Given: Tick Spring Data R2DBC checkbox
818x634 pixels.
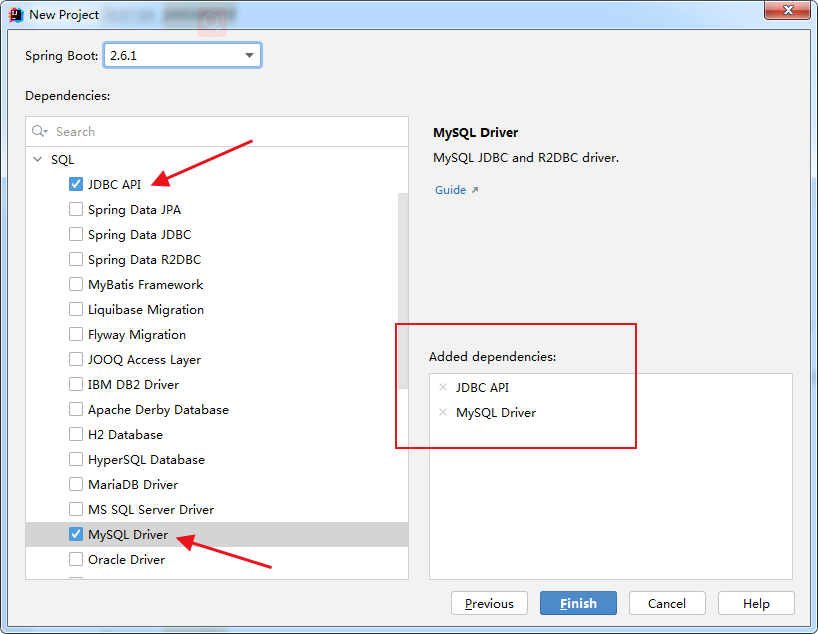Looking at the screenshot, I should 76,259.
